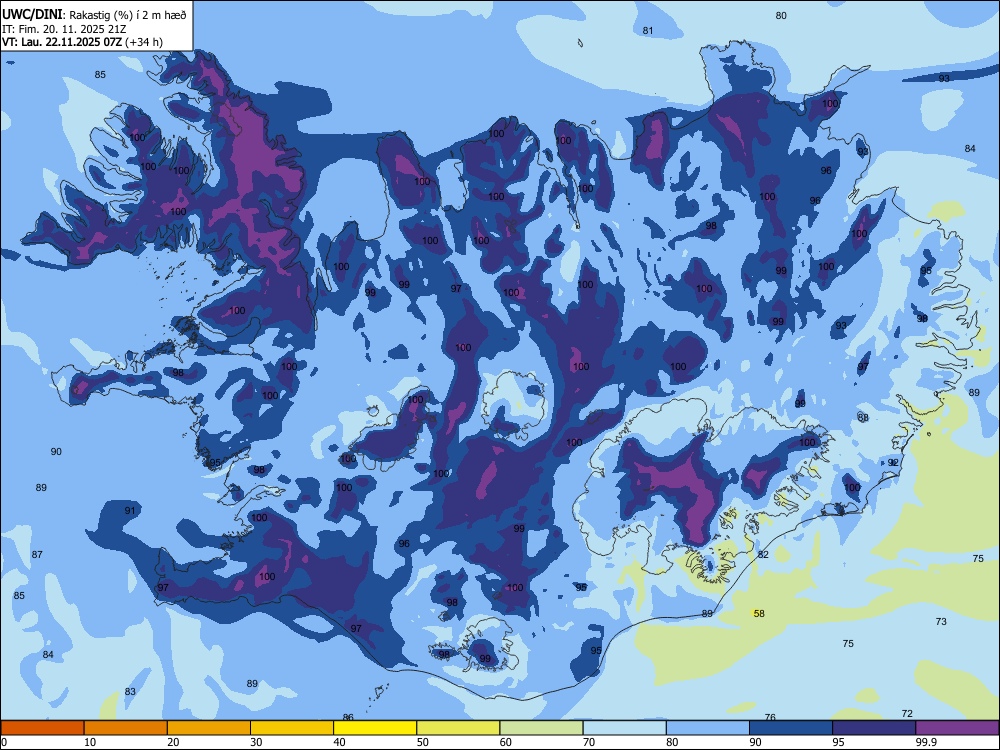1000x750 pixels.
Task: Click the 70–80 pale blue legend swatch
Action: tap(624, 728)
